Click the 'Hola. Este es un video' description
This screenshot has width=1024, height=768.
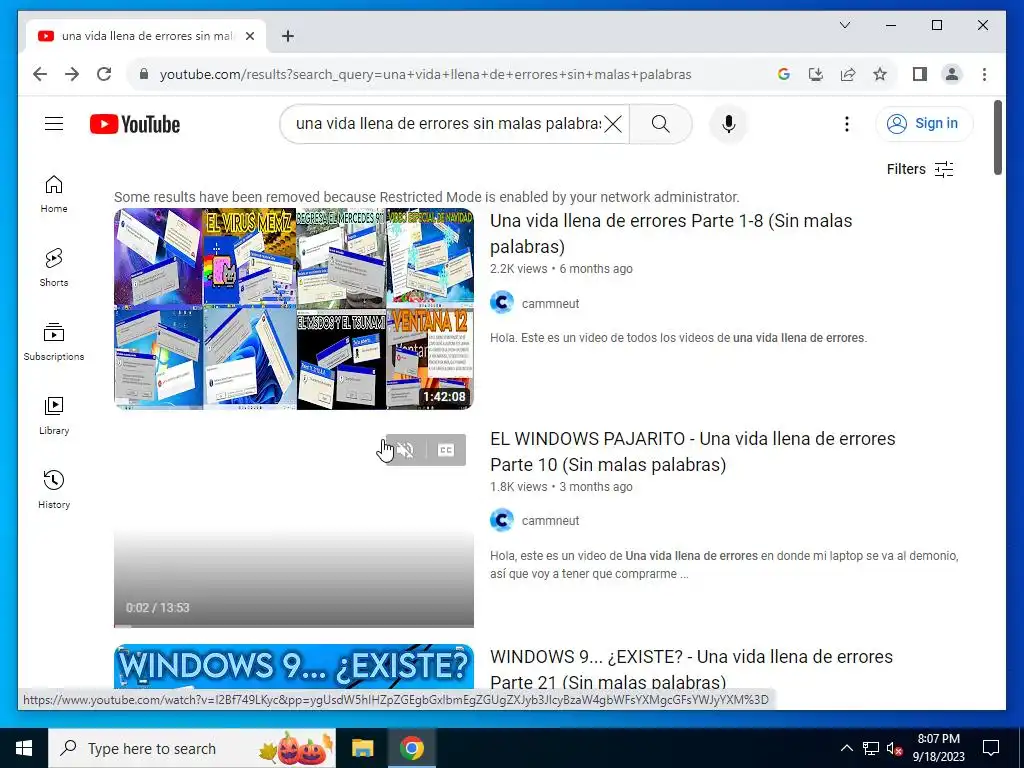click(x=679, y=338)
